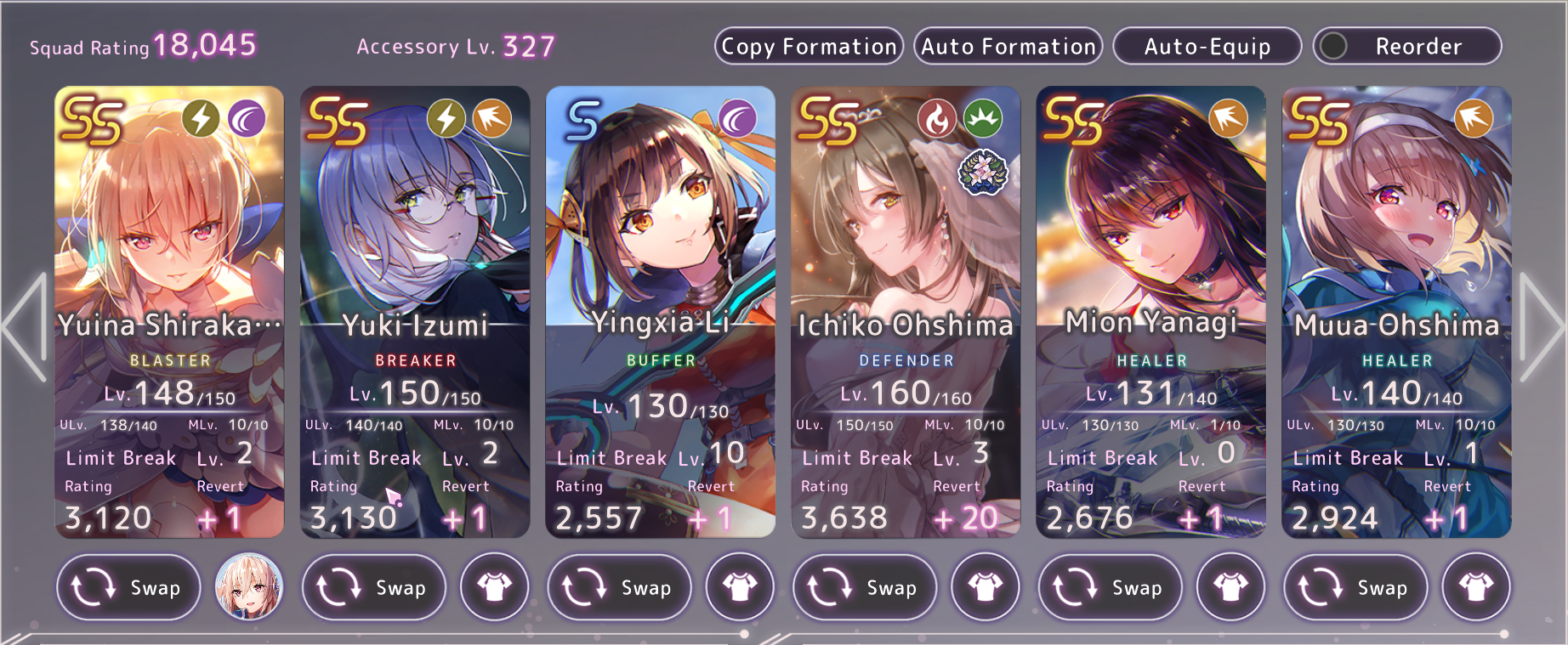Open costume icon under Ichiko Ohshima

(985, 586)
